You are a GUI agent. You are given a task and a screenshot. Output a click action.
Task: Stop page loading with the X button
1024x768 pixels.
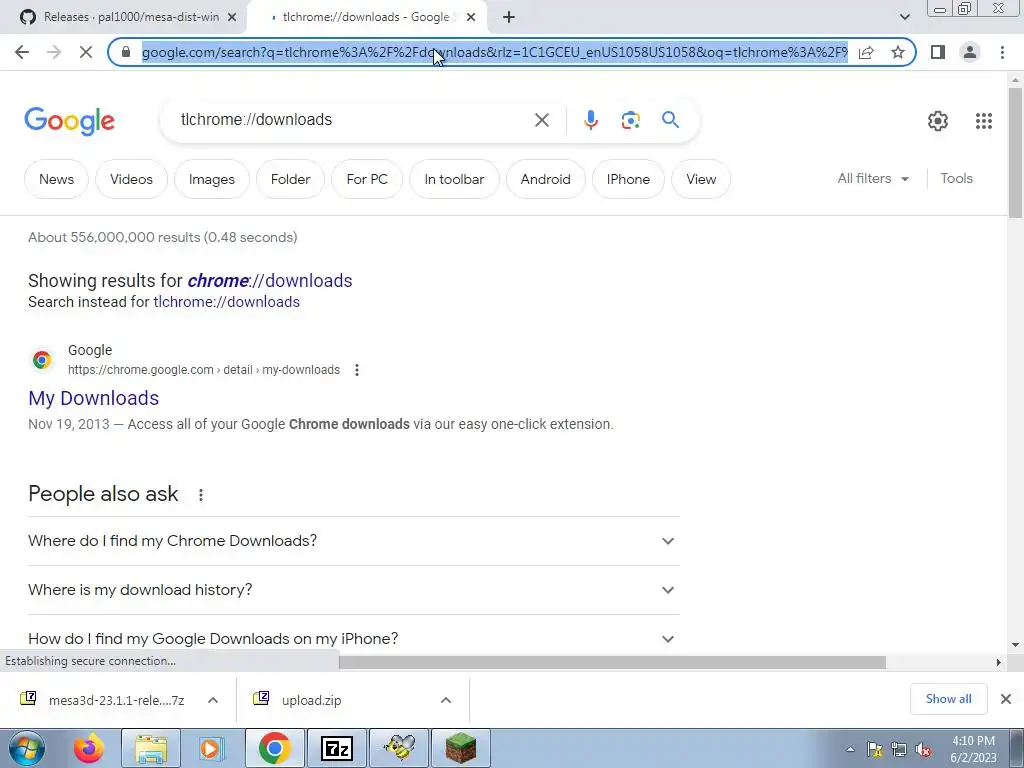[86, 52]
